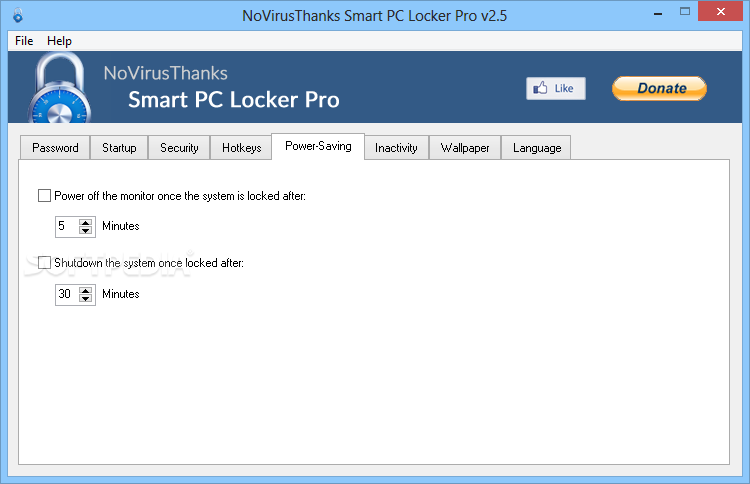Open the Help menu
750x484 pixels.
(59, 41)
